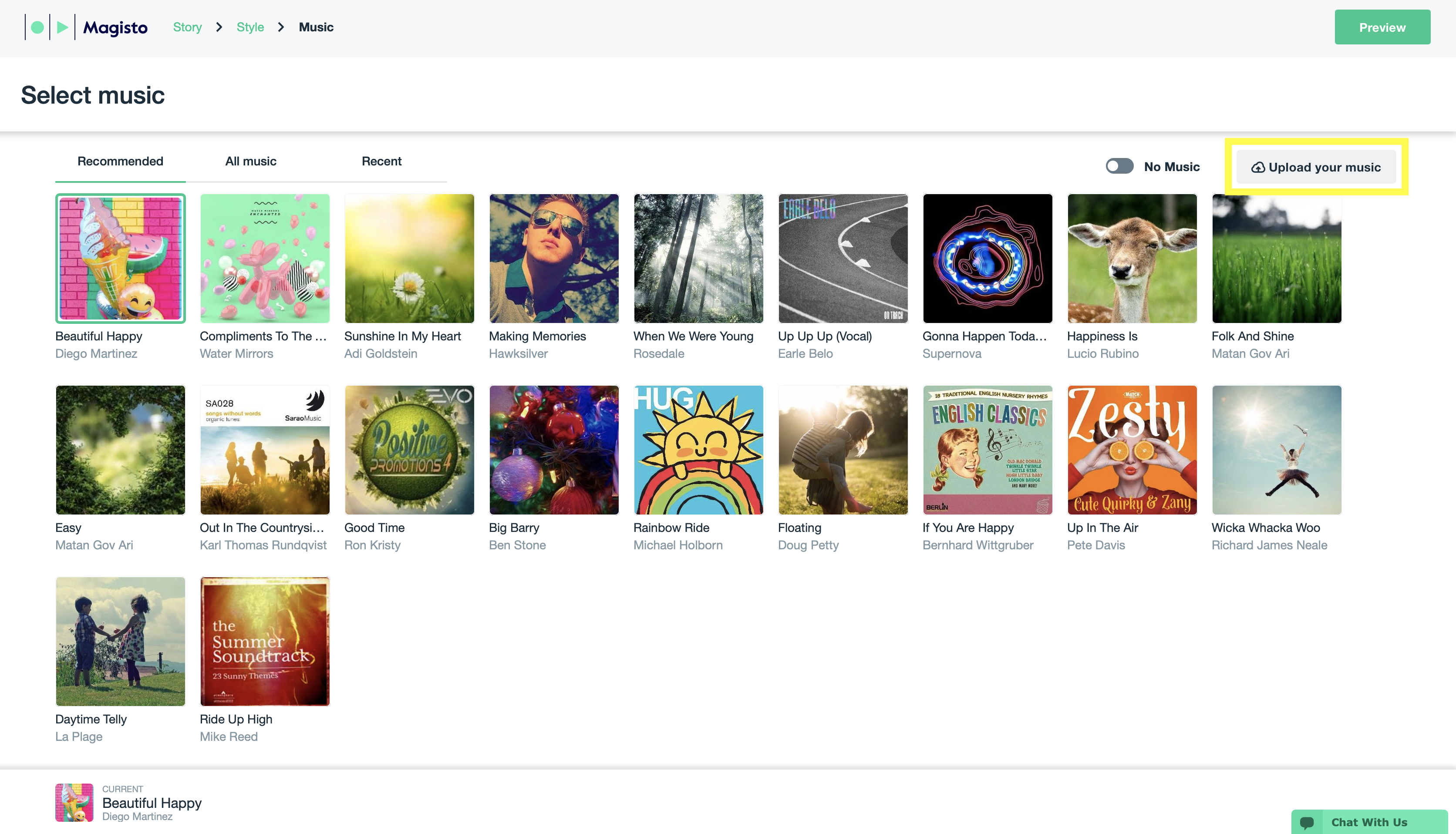This screenshot has width=1456, height=834.
Task: Click the Preview button
Action: pyautogui.click(x=1382, y=27)
